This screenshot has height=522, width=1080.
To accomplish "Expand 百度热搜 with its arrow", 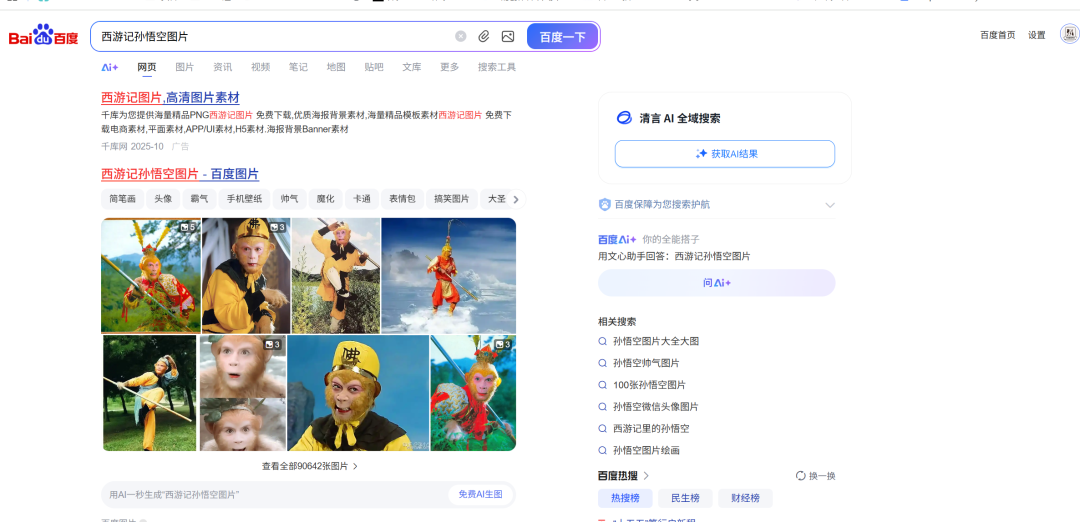I will [646, 476].
